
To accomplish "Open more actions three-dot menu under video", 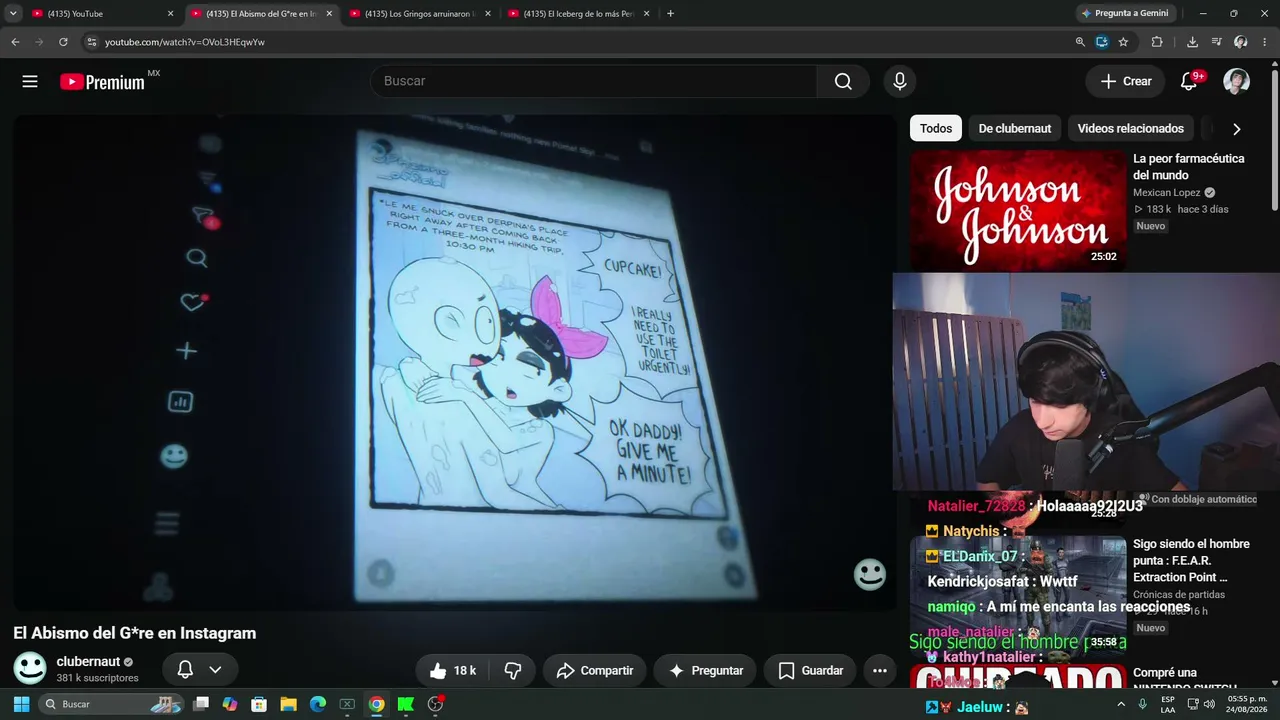I will (x=880, y=671).
